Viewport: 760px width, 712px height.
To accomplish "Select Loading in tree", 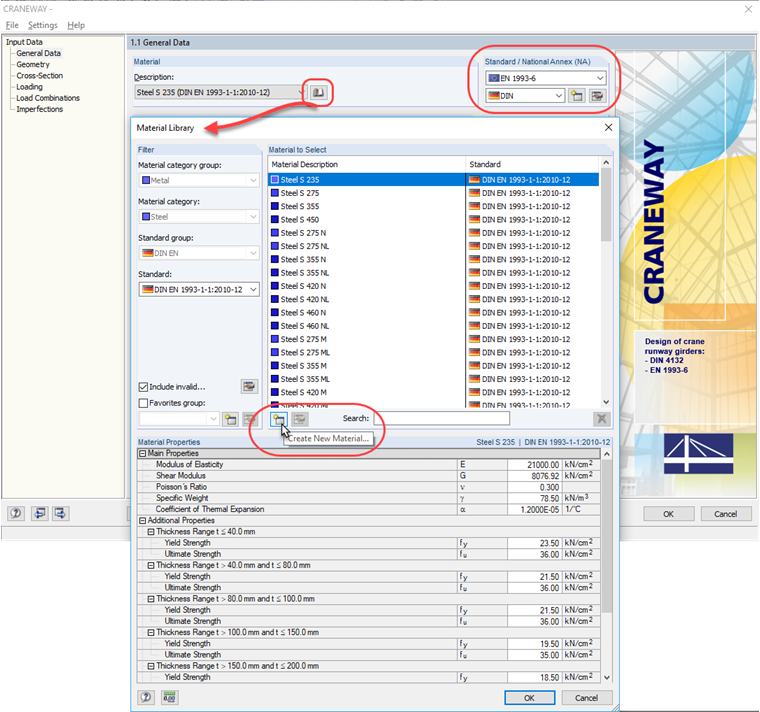I will pos(30,87).
